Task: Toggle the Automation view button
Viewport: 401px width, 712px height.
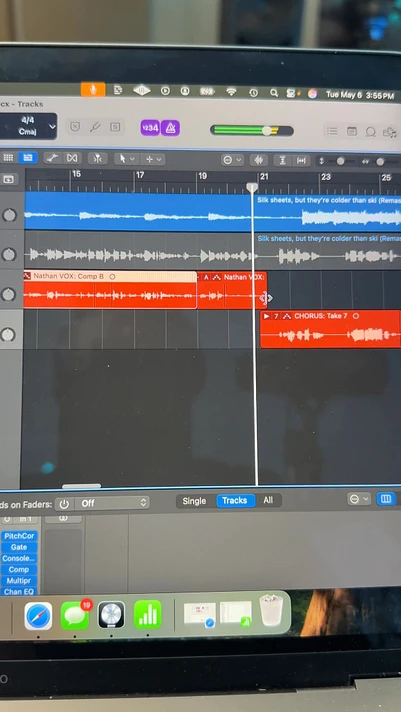Action: [x=53, y=158]
